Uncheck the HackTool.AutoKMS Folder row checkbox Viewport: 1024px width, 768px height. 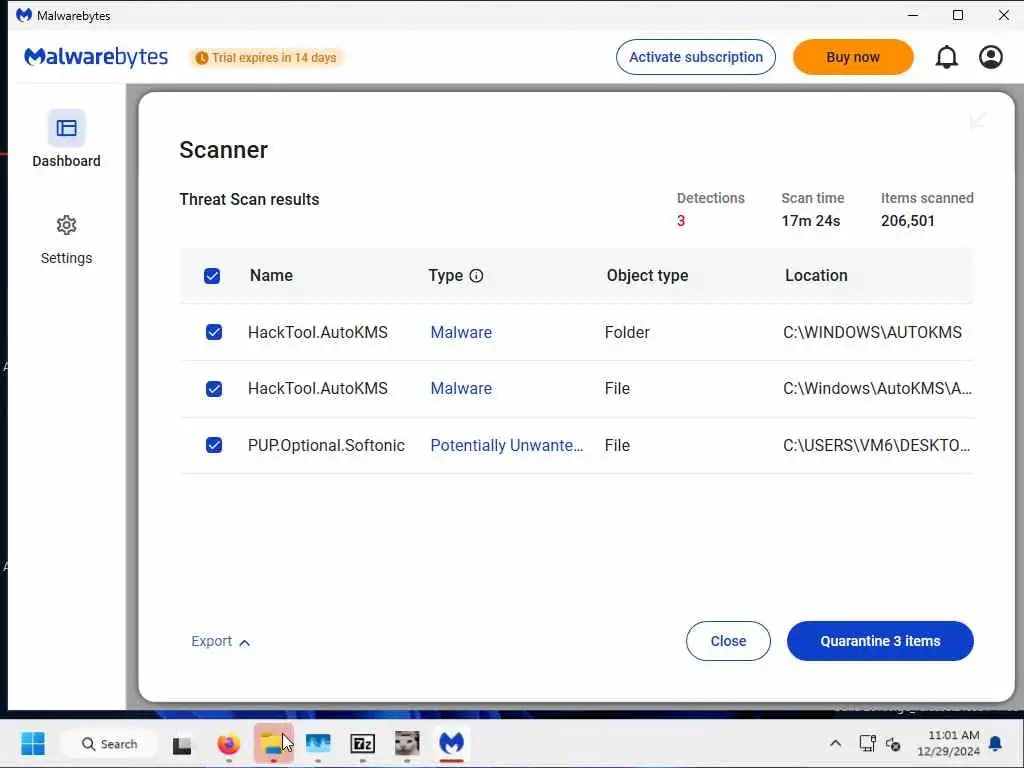[214, 332]
